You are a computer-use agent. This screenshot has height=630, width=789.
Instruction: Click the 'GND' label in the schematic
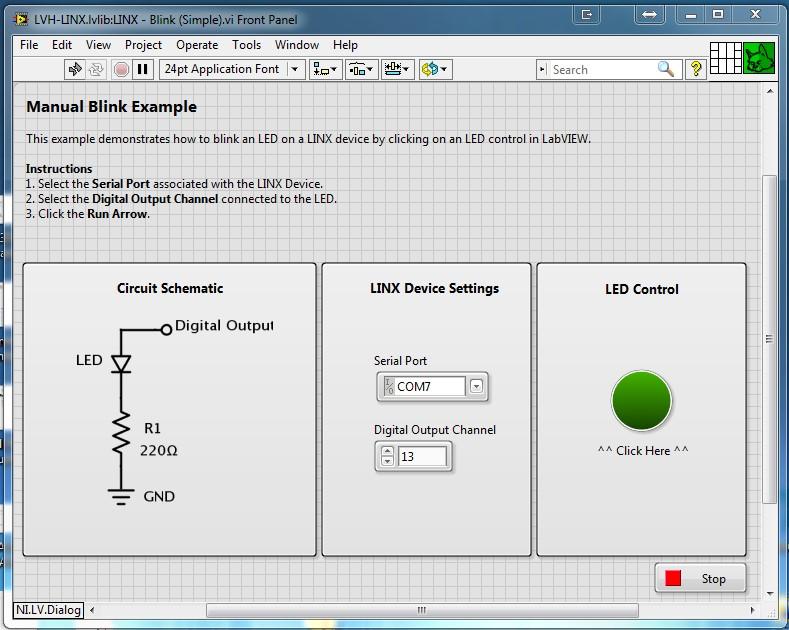159,497
